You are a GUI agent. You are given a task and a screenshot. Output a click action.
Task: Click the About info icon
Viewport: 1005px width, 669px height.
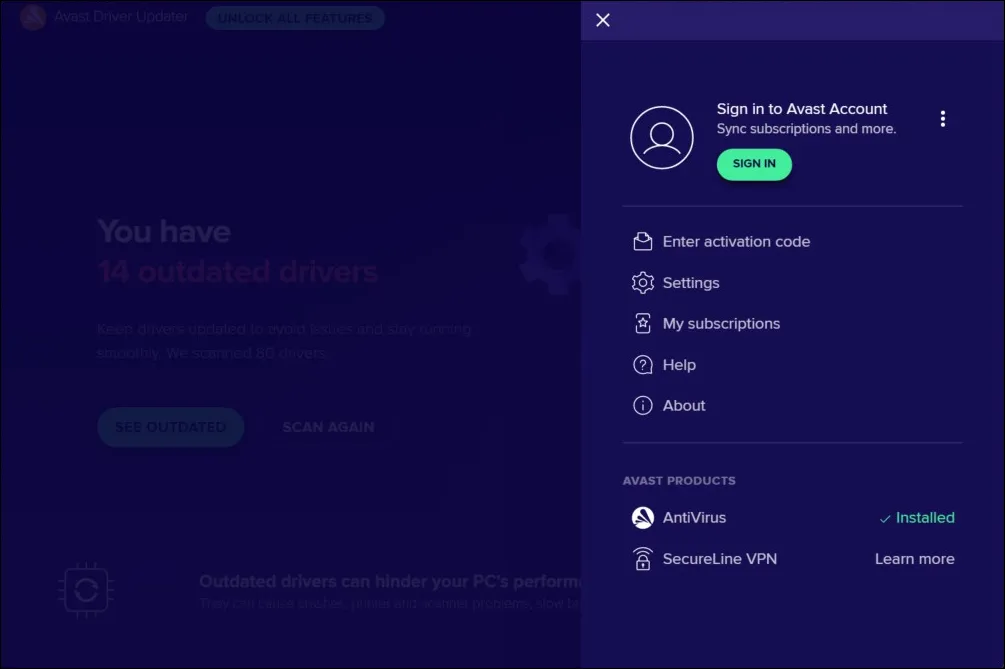[x=642, y=406]
